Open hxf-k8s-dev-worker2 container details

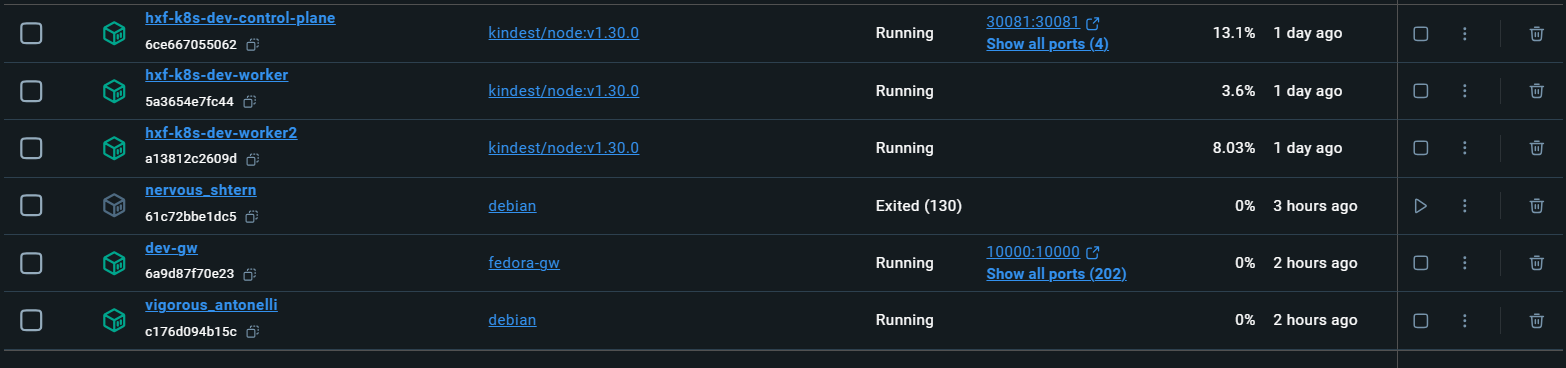pos(221,133)
